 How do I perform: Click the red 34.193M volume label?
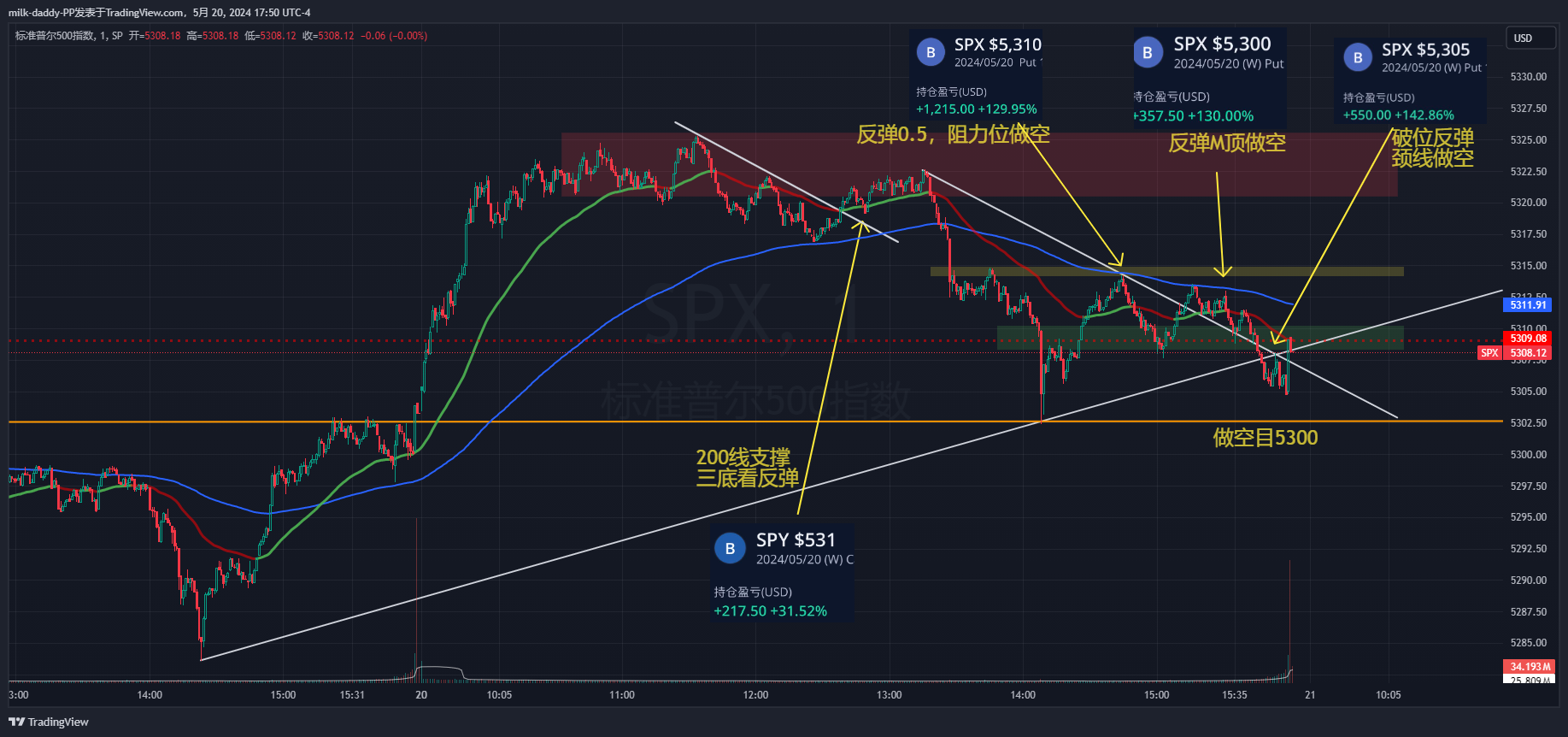click(1529, 667)
